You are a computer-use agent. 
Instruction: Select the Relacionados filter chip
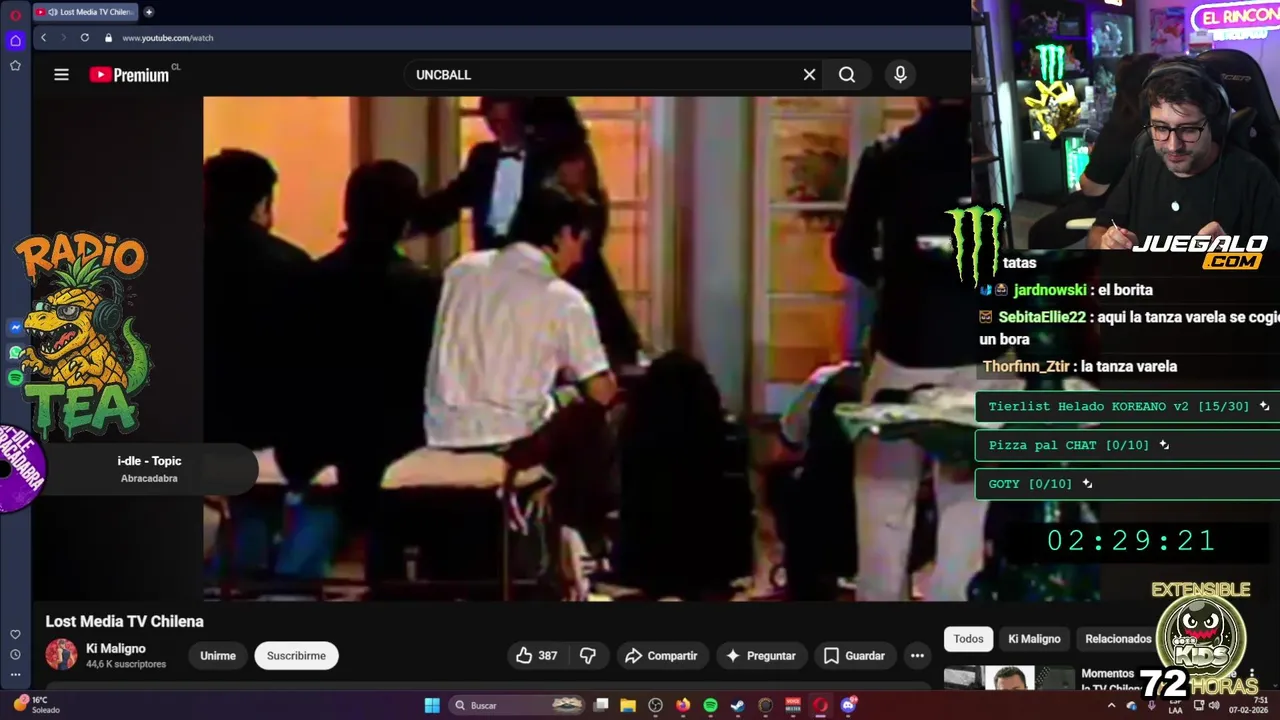coord(1118,639)
